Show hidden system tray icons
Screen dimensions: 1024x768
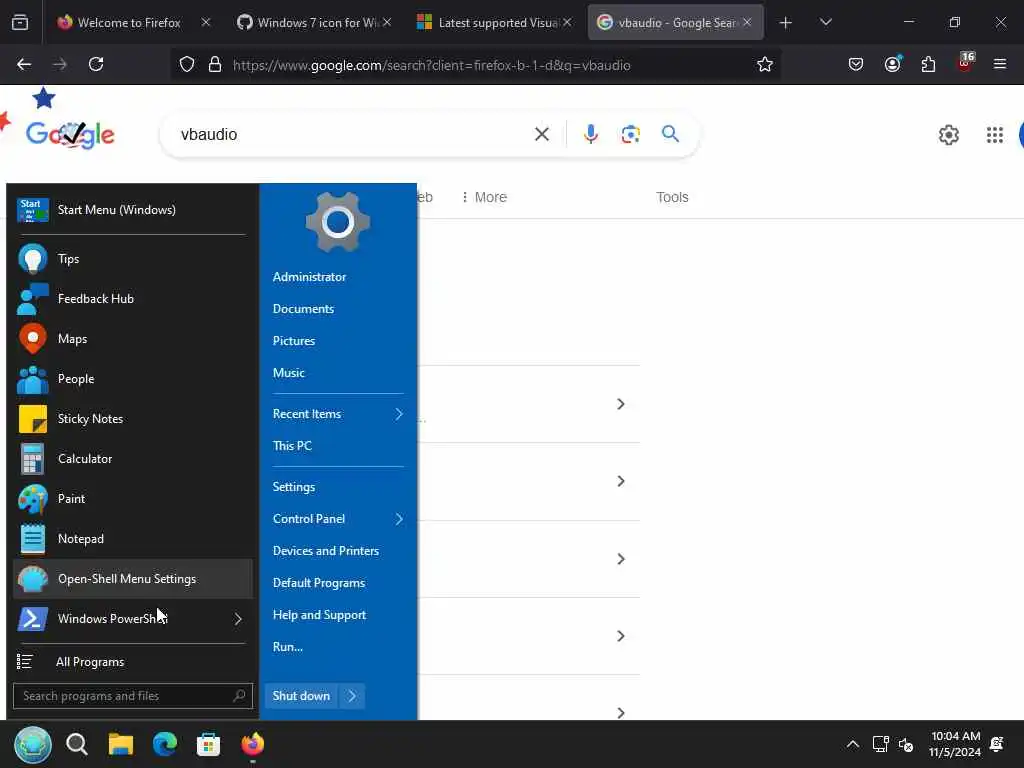[852, 744]
